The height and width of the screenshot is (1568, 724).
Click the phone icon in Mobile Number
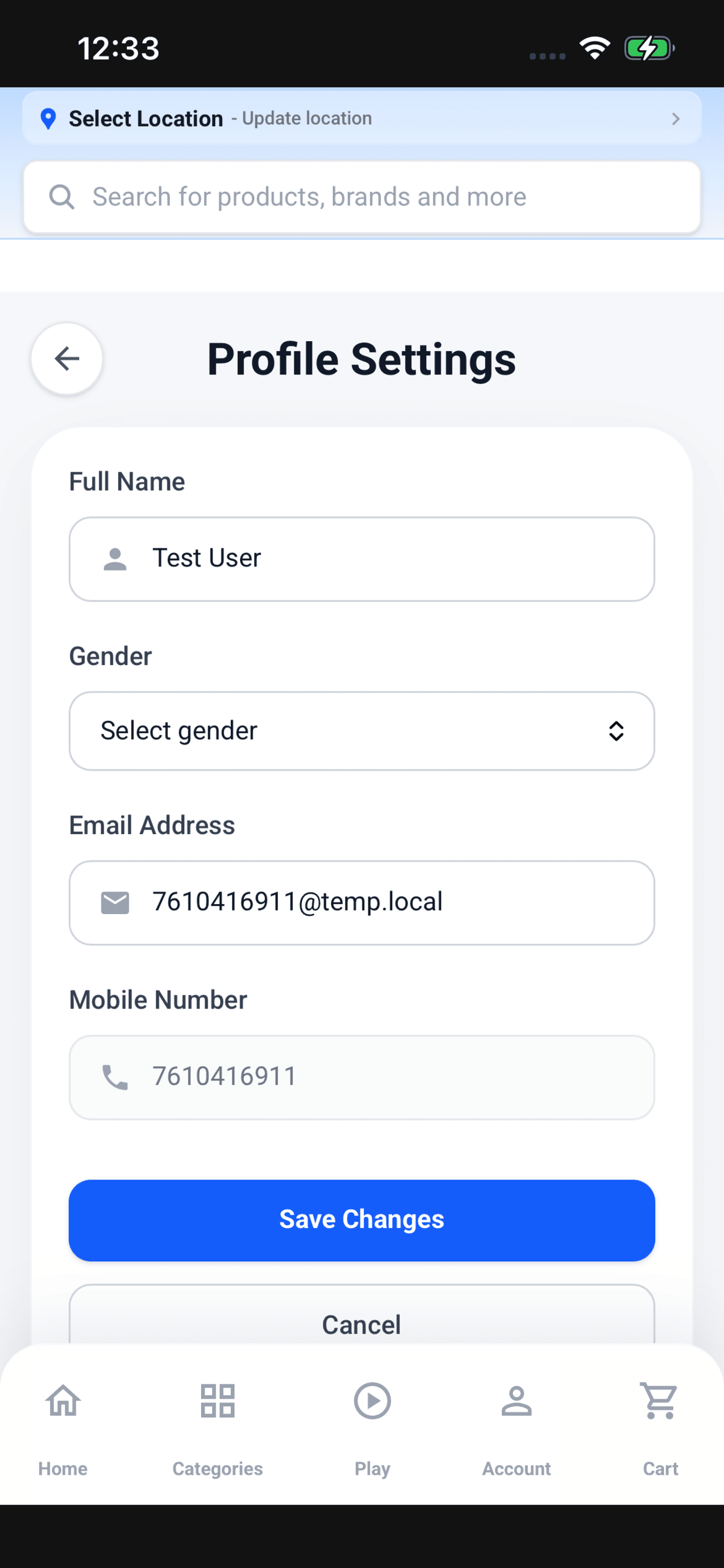tap(115, 1077)
